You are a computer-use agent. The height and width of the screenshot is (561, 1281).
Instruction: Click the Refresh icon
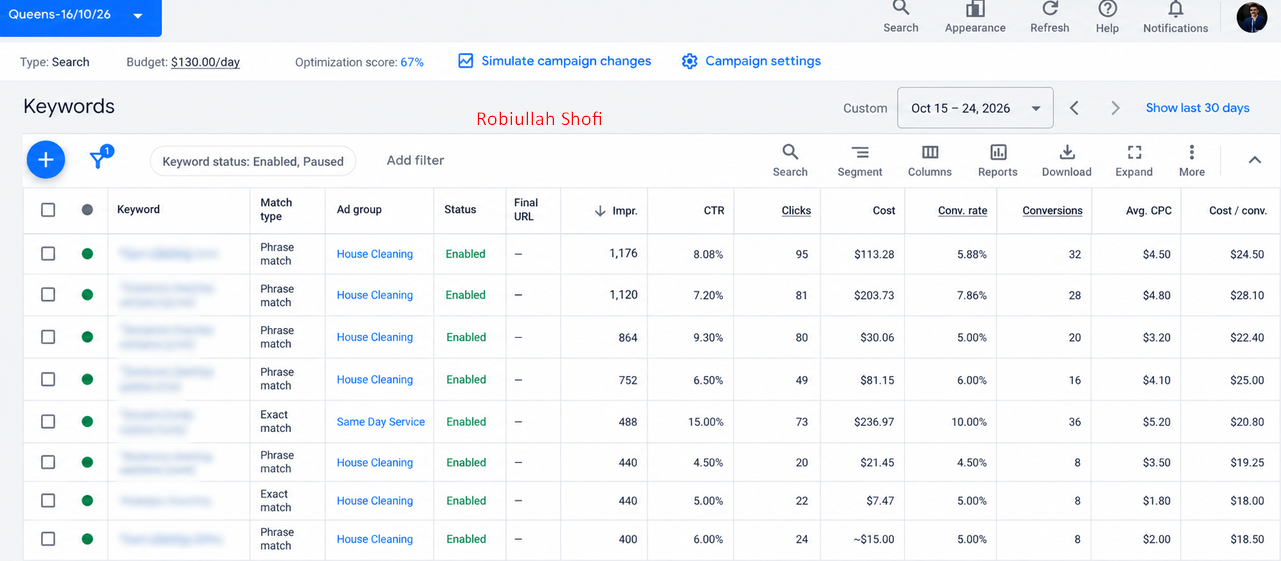(x=1050, y=8)
